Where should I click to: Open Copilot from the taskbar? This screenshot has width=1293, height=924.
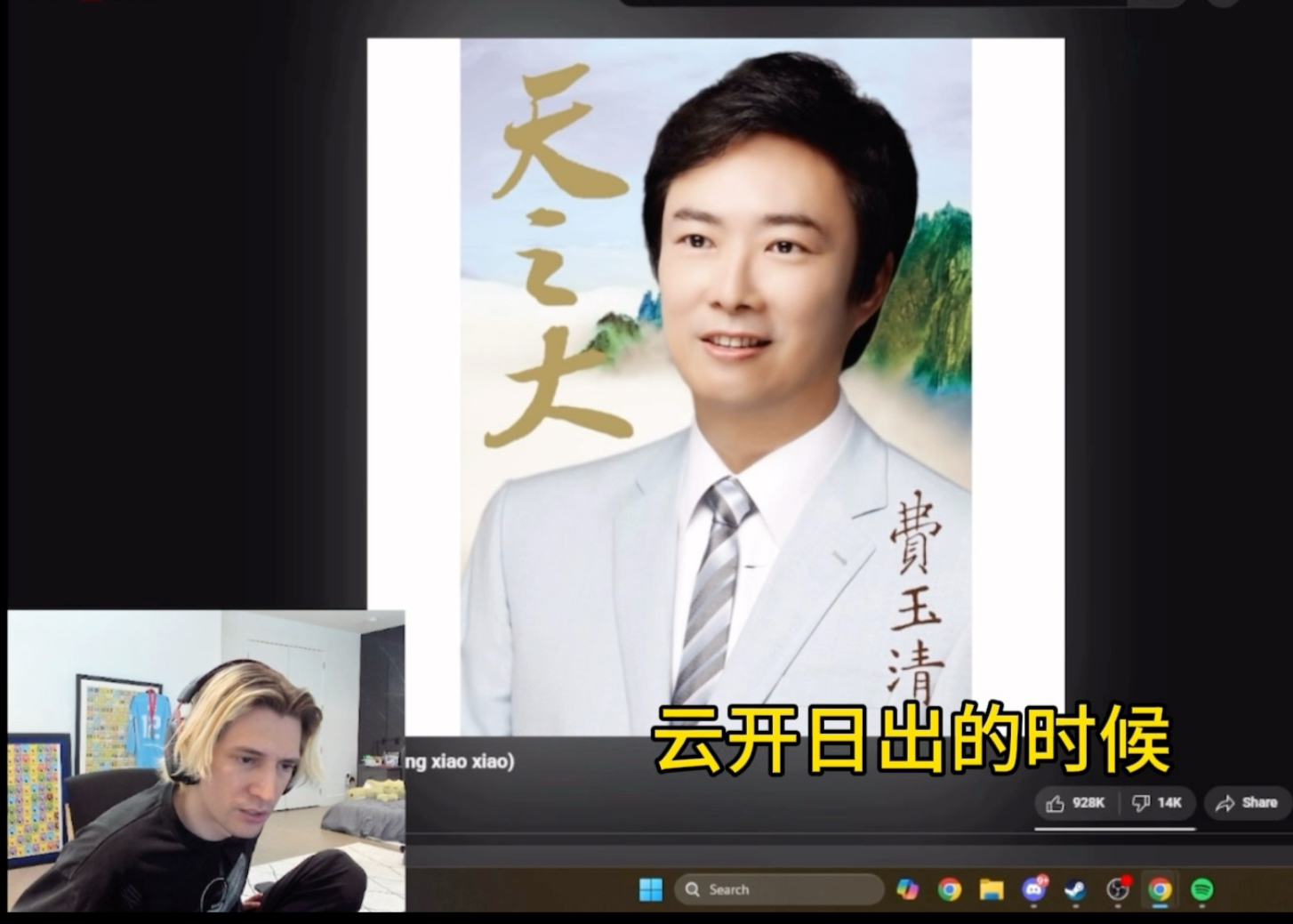[907, 889]
